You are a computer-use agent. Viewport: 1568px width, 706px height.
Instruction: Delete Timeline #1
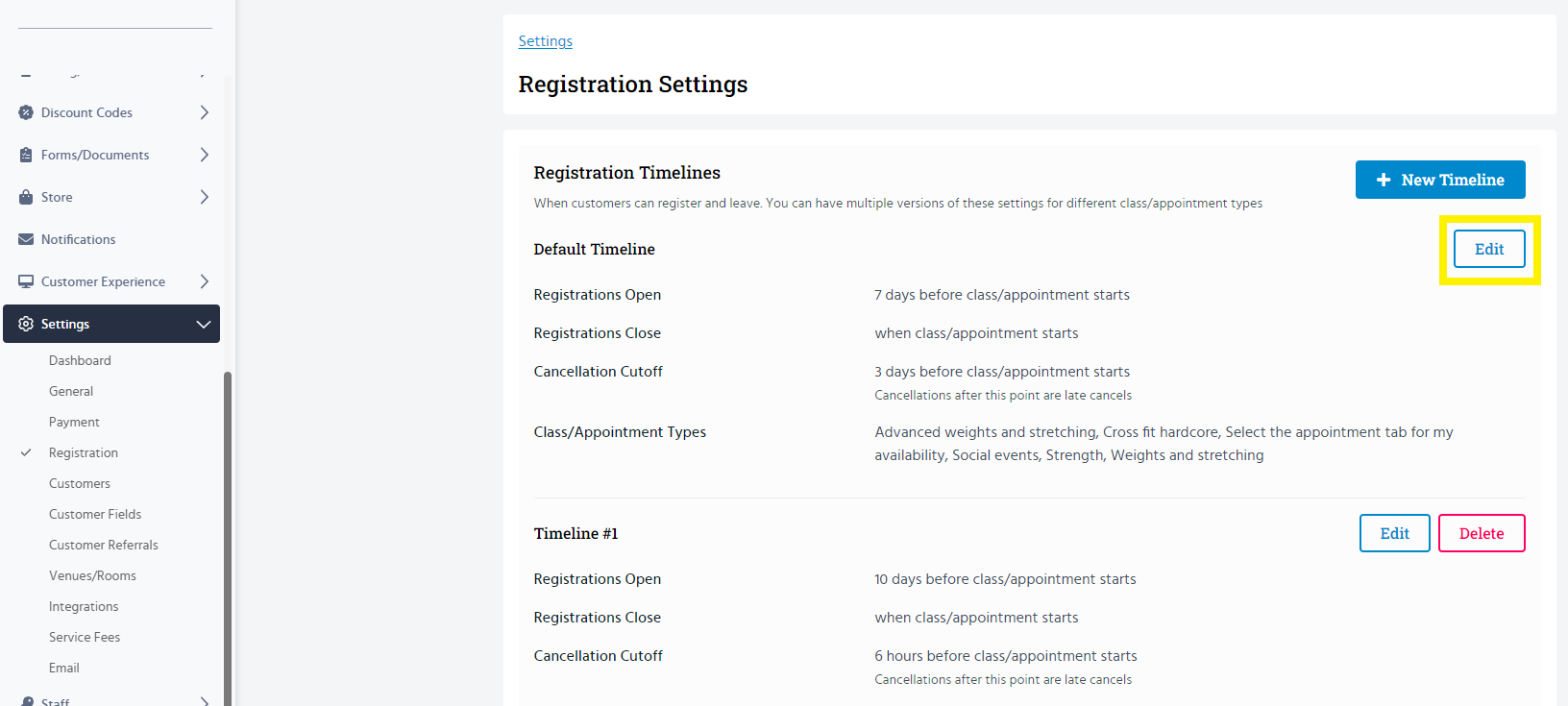(x=1481, y=533)
